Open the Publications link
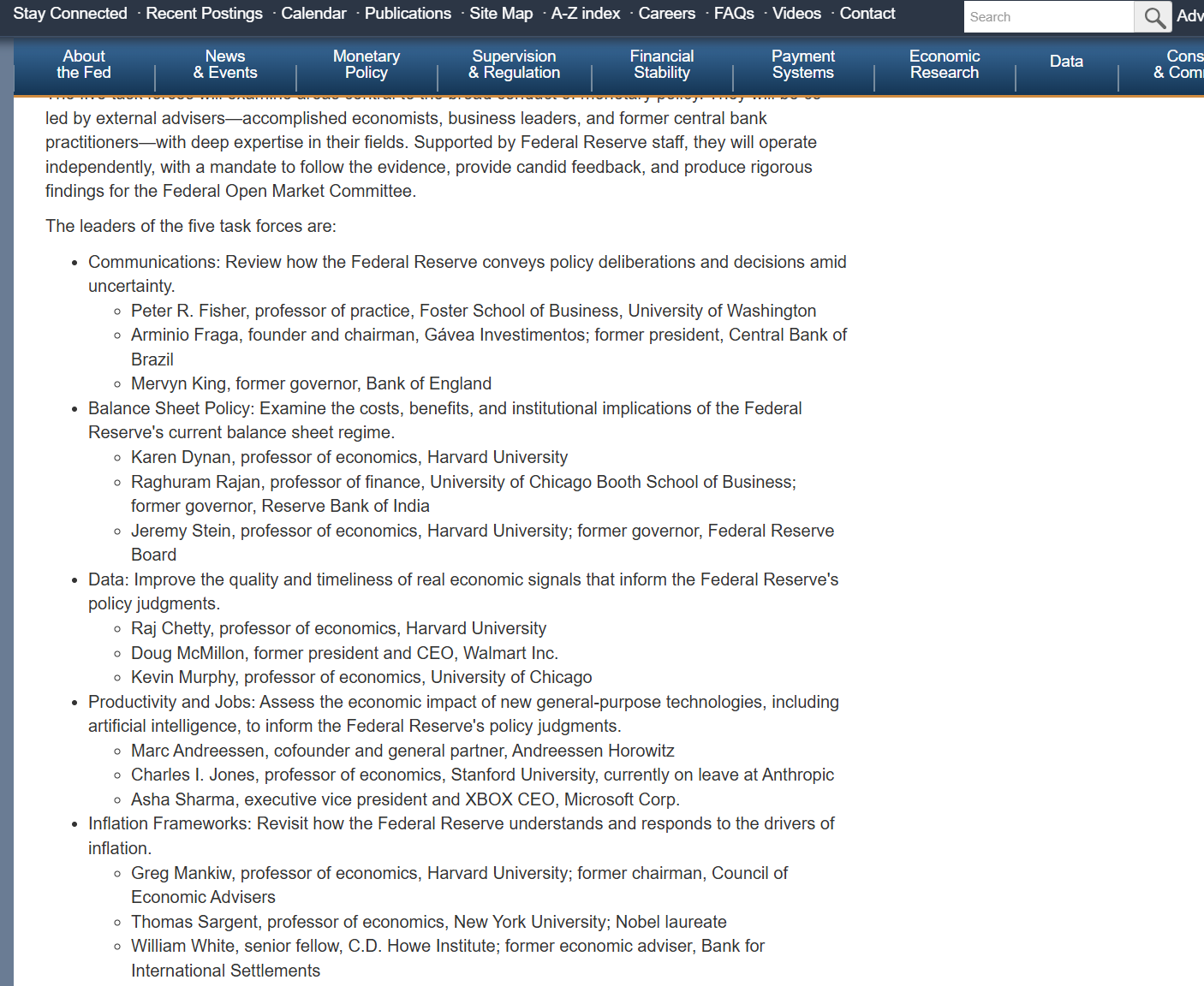1204x986 pixels. [408, 14]
